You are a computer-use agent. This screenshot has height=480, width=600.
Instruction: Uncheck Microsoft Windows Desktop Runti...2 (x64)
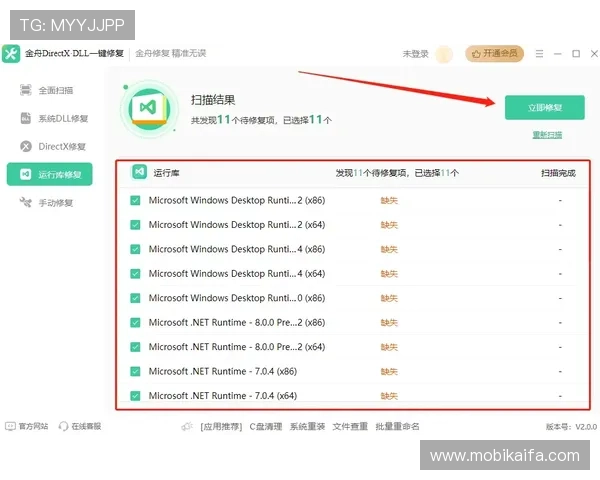pos(135,225)
